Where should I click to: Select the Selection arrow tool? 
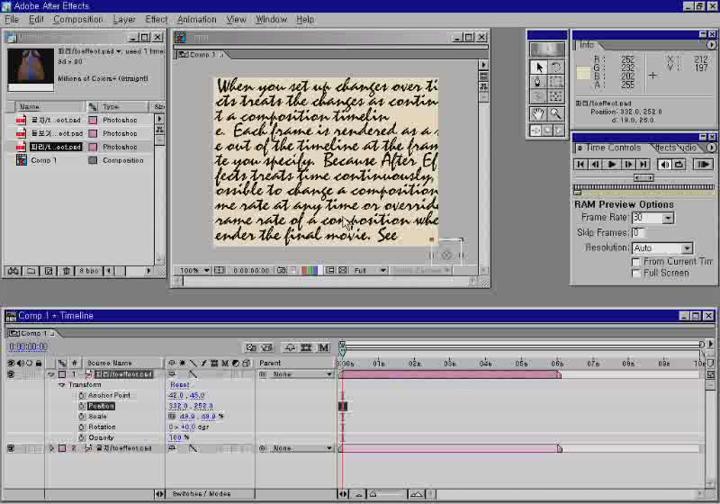tap(539, 67)
